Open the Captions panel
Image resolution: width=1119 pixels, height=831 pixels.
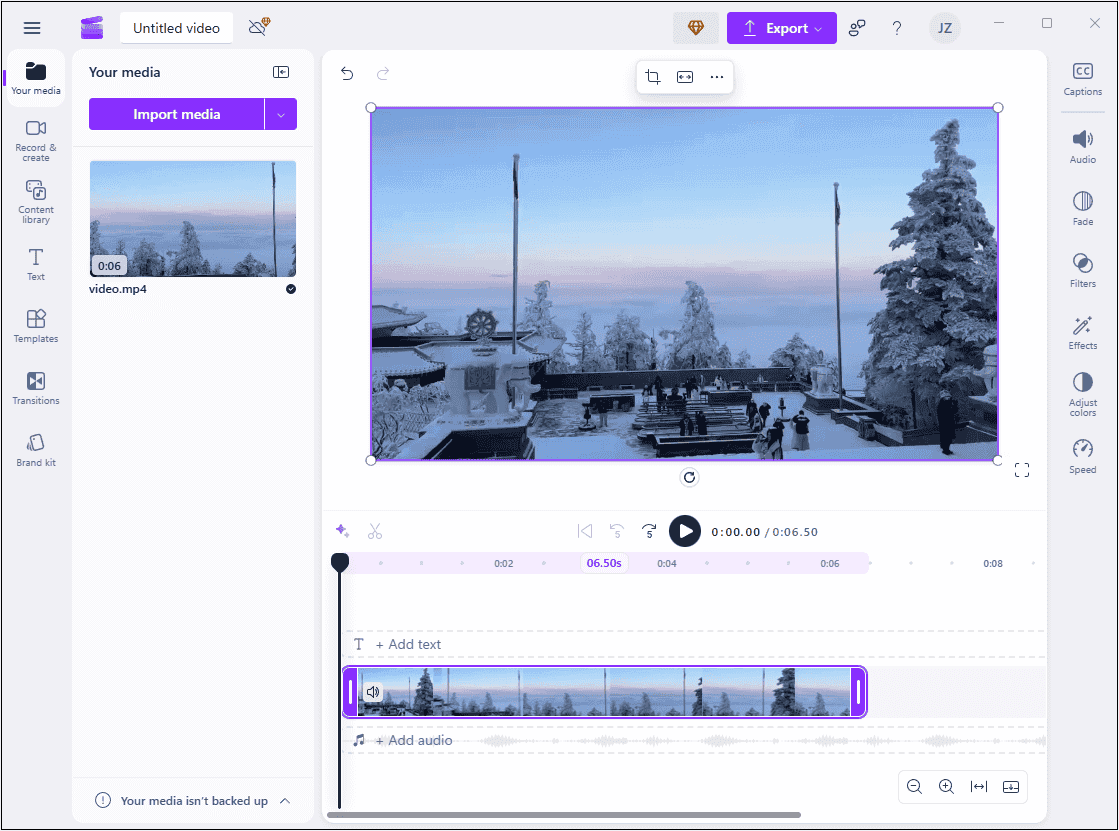(x=1082, y=80)
